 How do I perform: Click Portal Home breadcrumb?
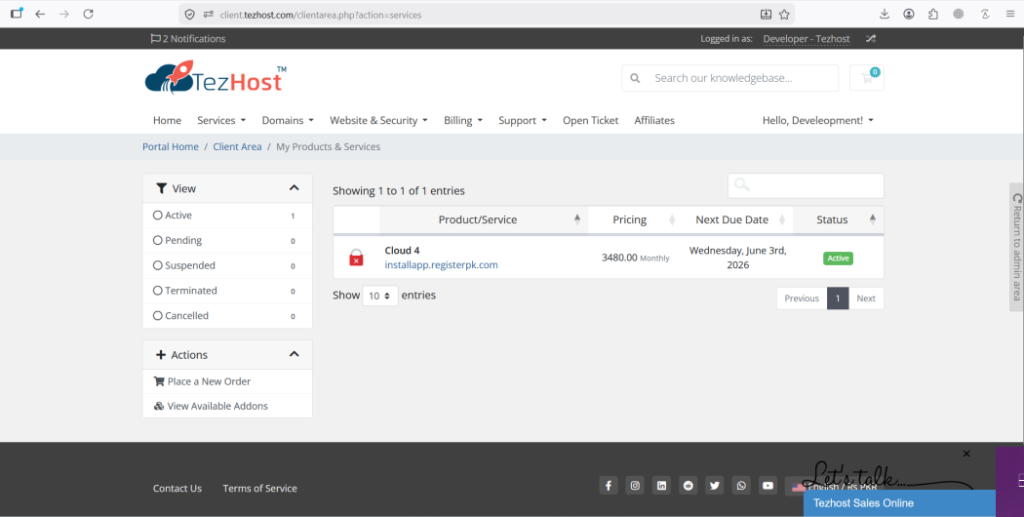(x=170, y=147)
